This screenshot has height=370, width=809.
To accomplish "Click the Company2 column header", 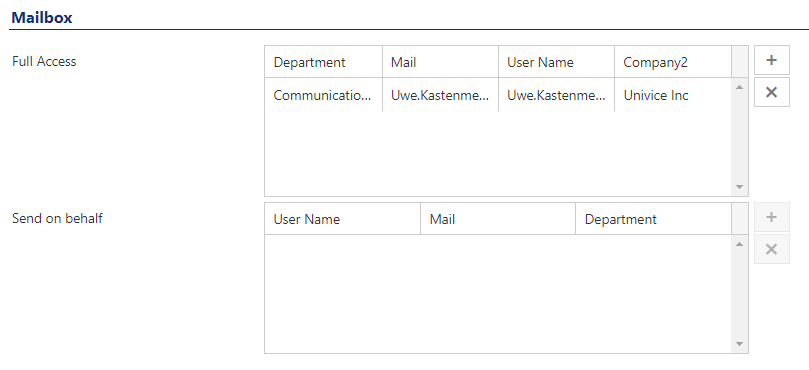I will coord(673,62).
